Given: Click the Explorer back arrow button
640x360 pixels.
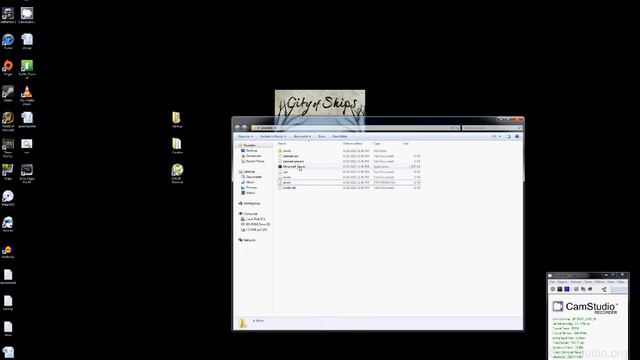Looking at the screenshot, I should click(238, 128).
